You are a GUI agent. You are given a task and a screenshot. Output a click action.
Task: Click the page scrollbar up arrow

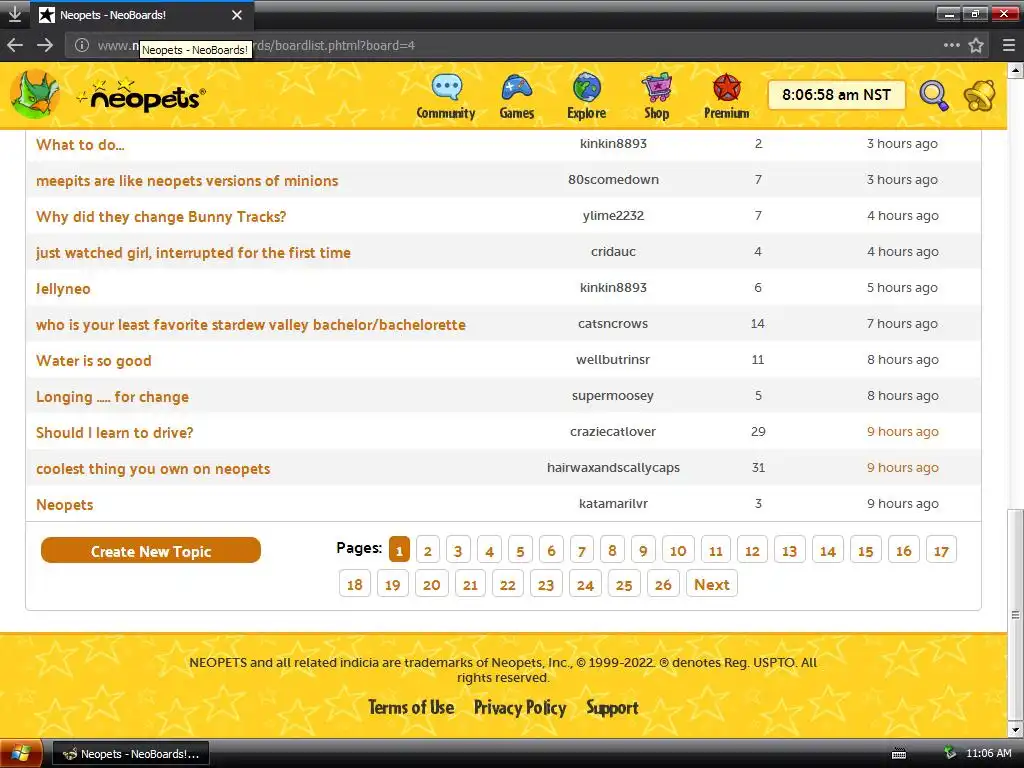[x=1016, y=69]
